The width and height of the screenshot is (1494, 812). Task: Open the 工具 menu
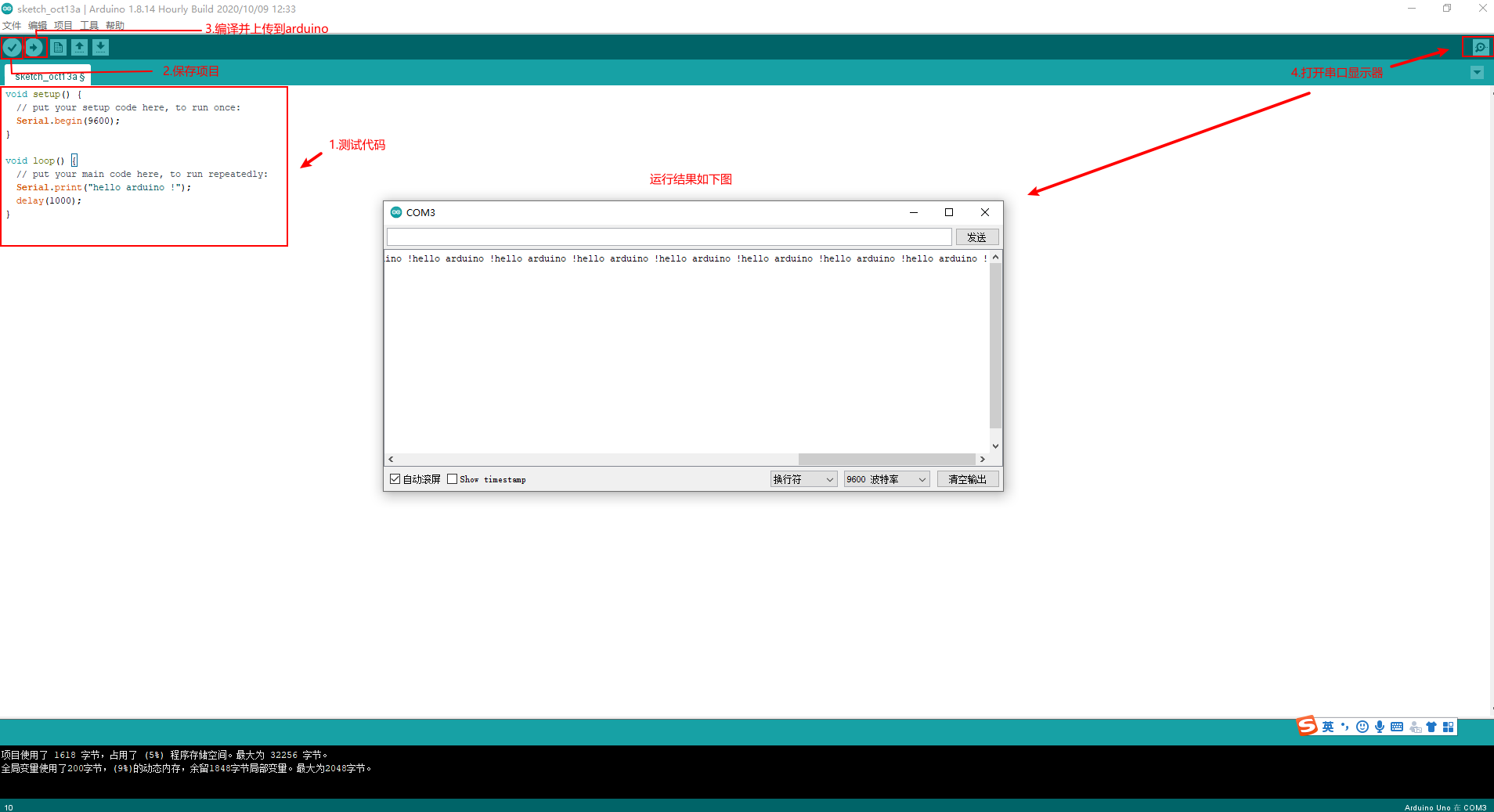point(89,26)
